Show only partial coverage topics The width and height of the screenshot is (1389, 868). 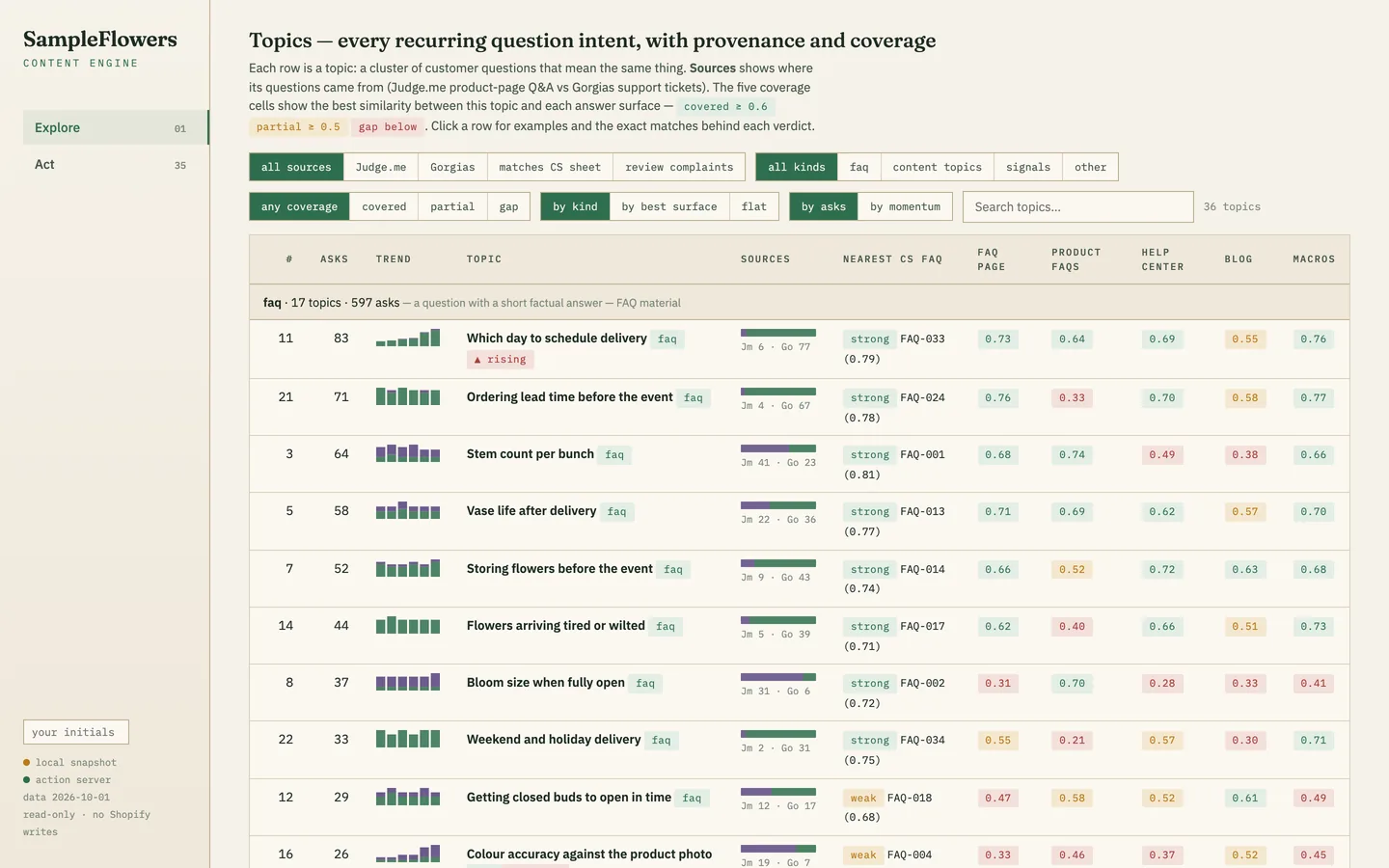(x=452, y=206)
